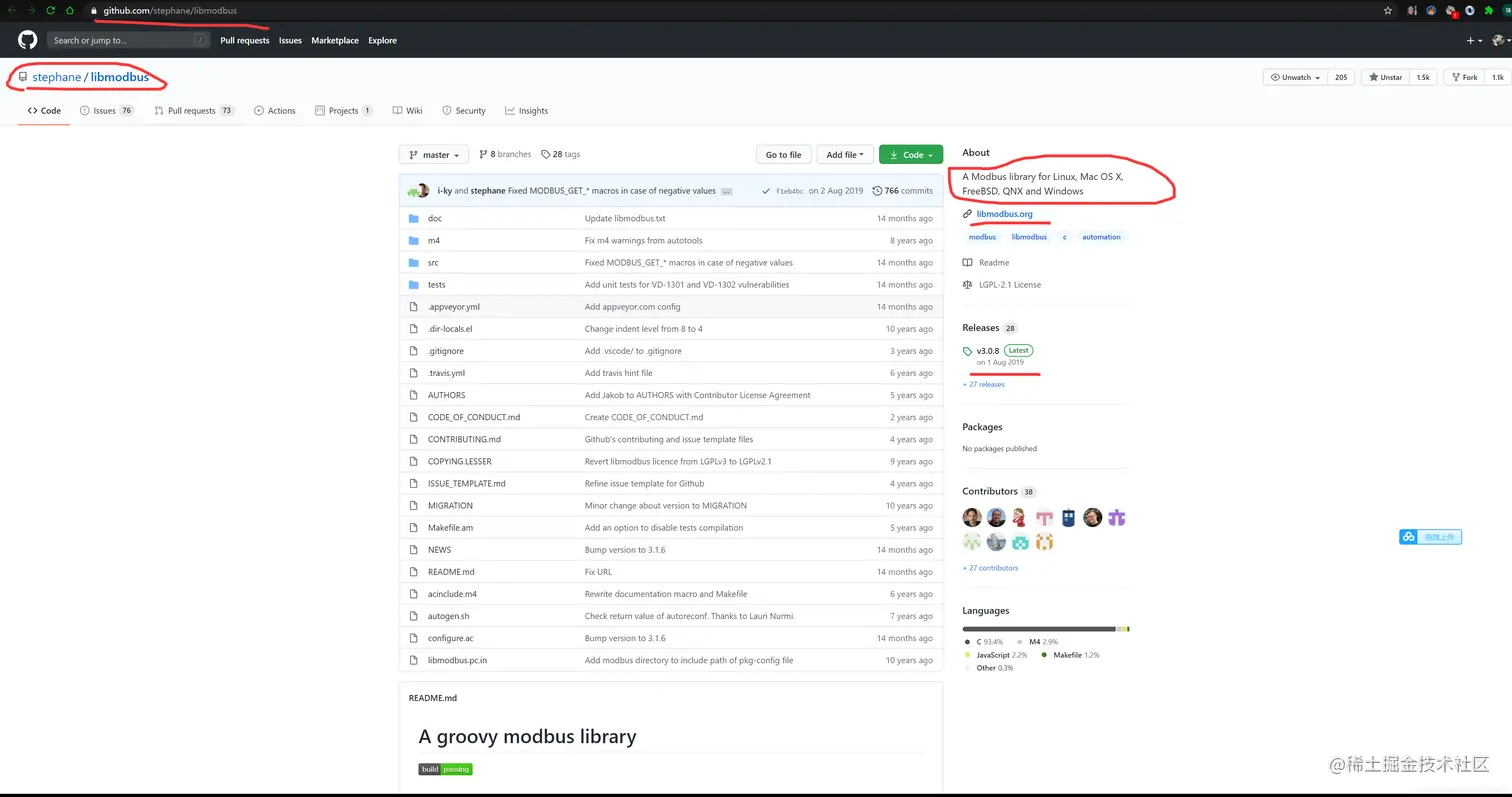Image resolution: width=1512 pixels, height=797 pixels.
Task: Open the Add file dropdown
Action: coord(844,154)
